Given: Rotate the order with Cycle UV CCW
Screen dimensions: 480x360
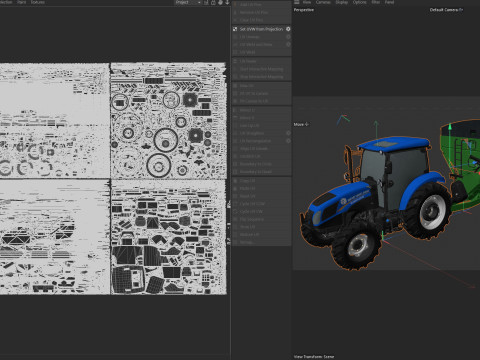Looking at the screenshot, I should [x=262, y=204].
